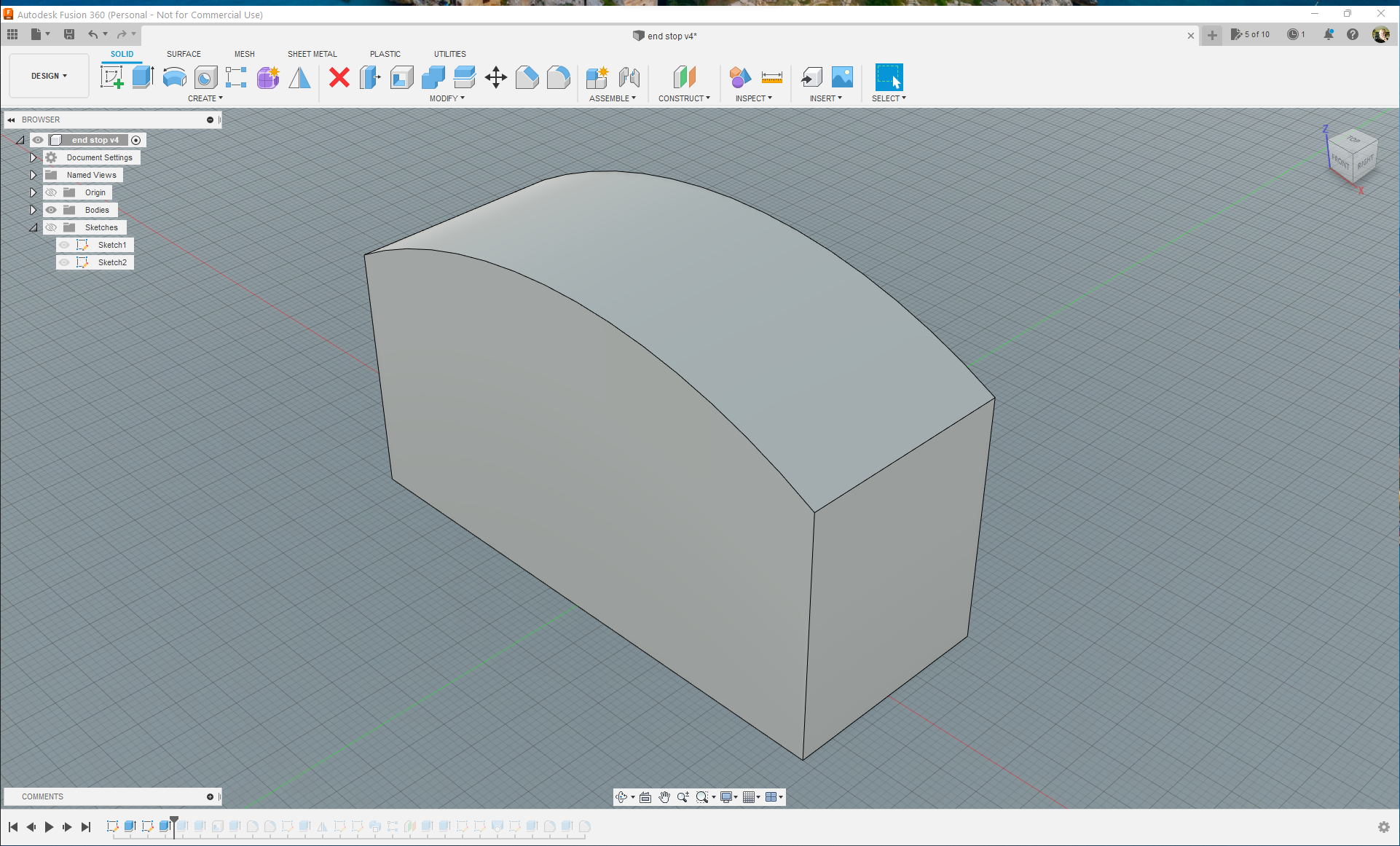Expand the Bodies folder in browser
1400x846 pixels.
click(33, 210)
